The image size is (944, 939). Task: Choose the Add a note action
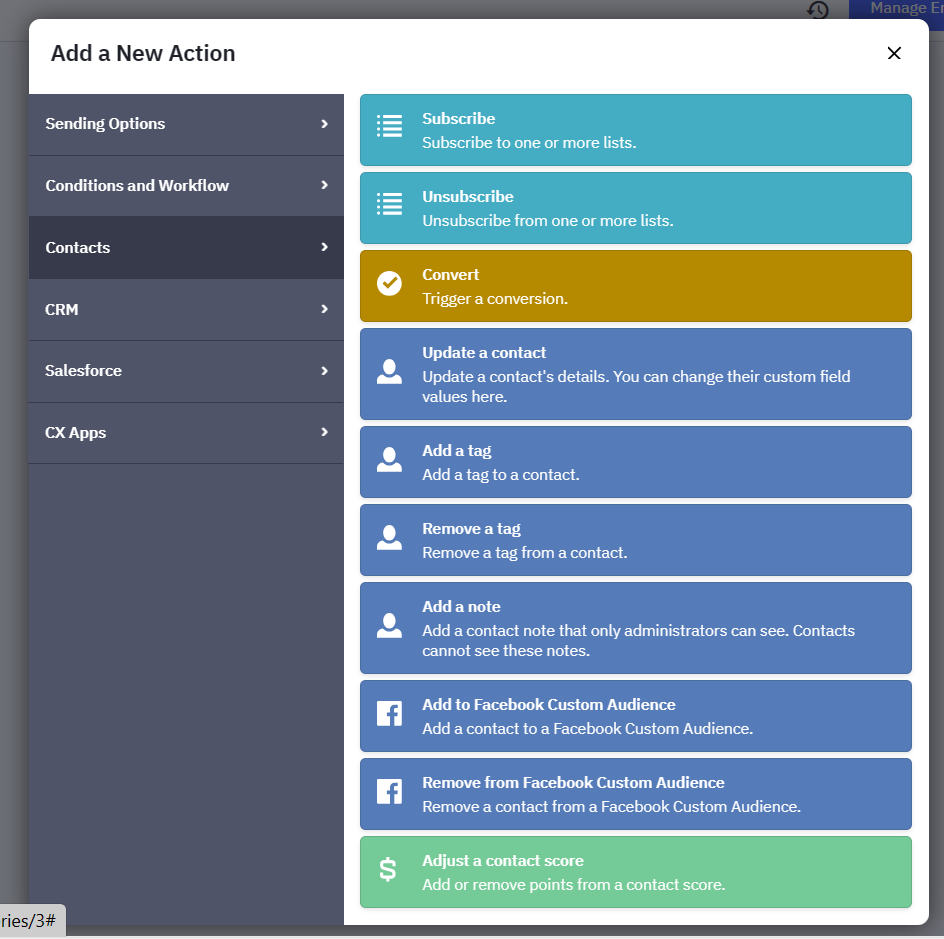pos(636,628)
